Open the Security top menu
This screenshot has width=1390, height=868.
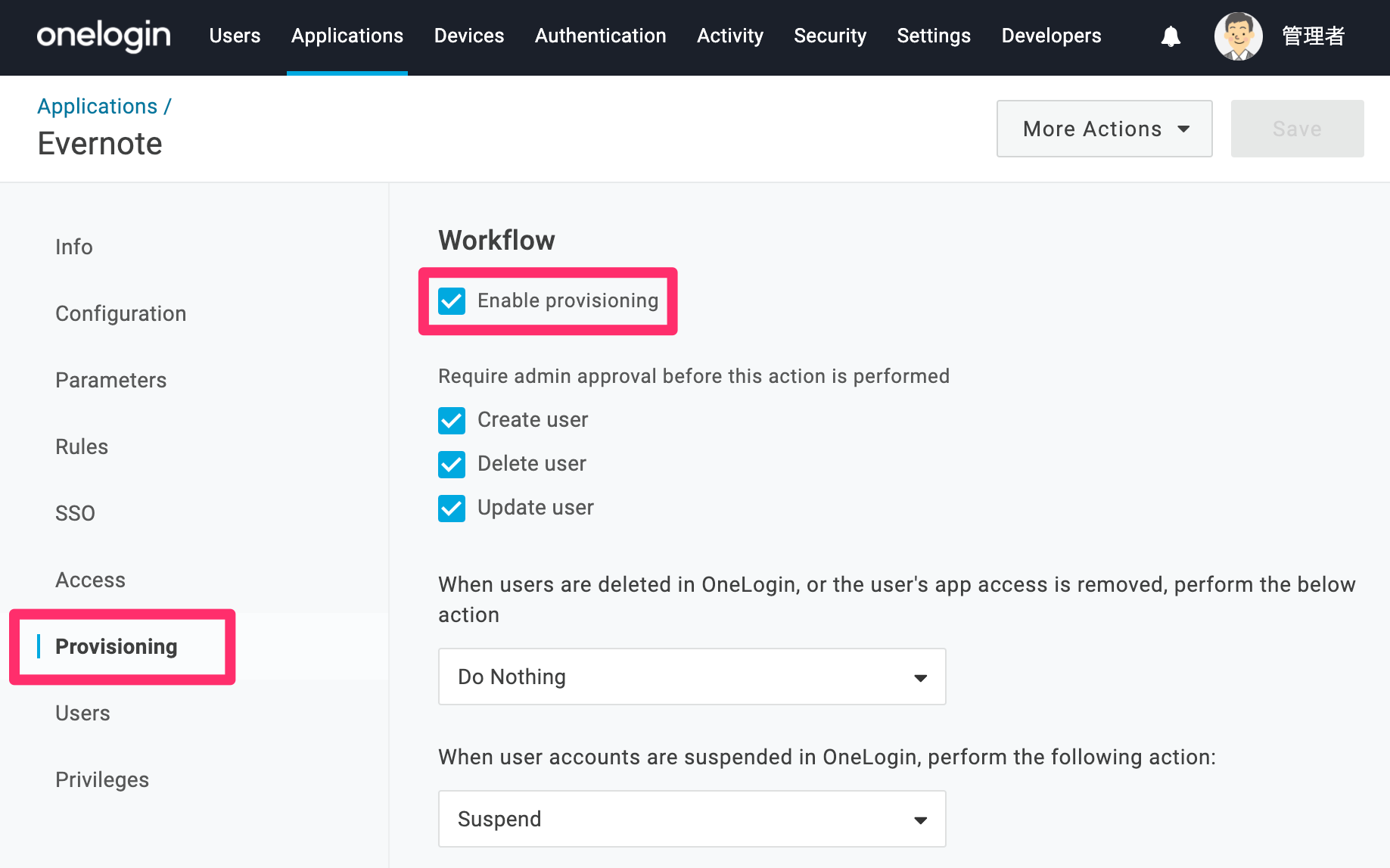pyautogui.click(x=830, y=36)
